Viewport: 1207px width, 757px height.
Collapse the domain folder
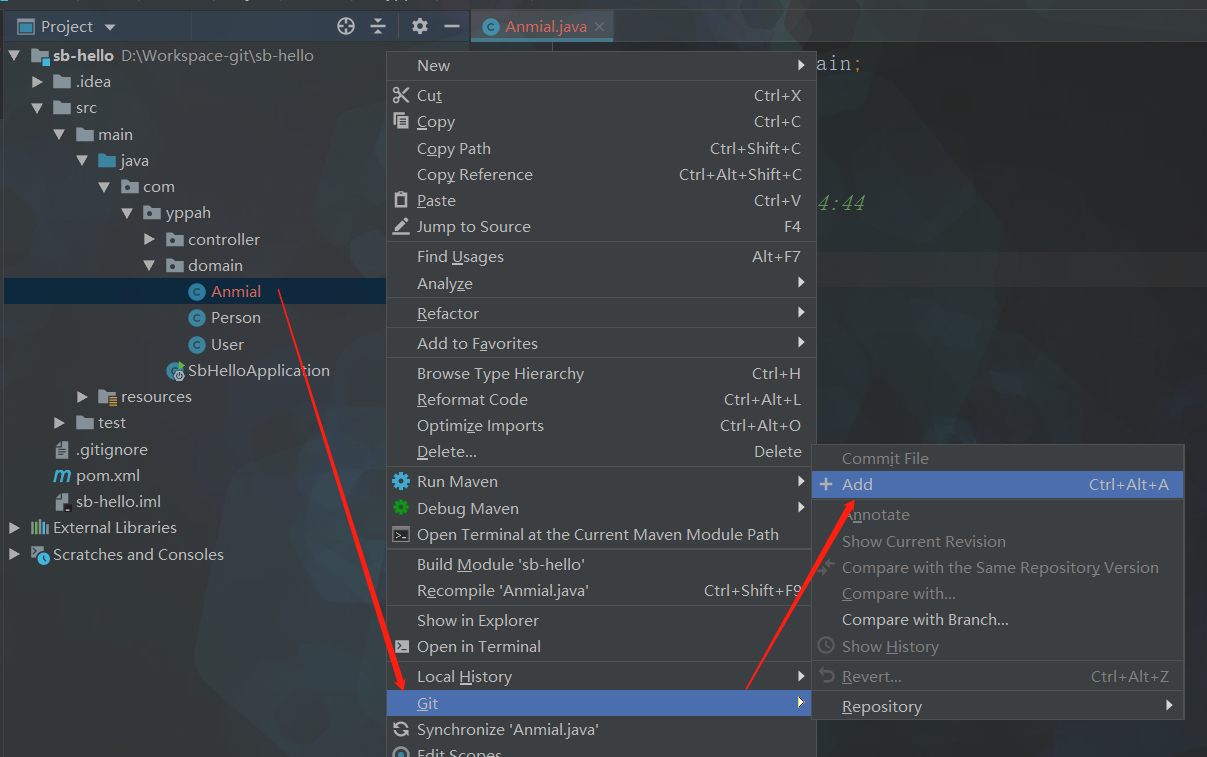149,266
